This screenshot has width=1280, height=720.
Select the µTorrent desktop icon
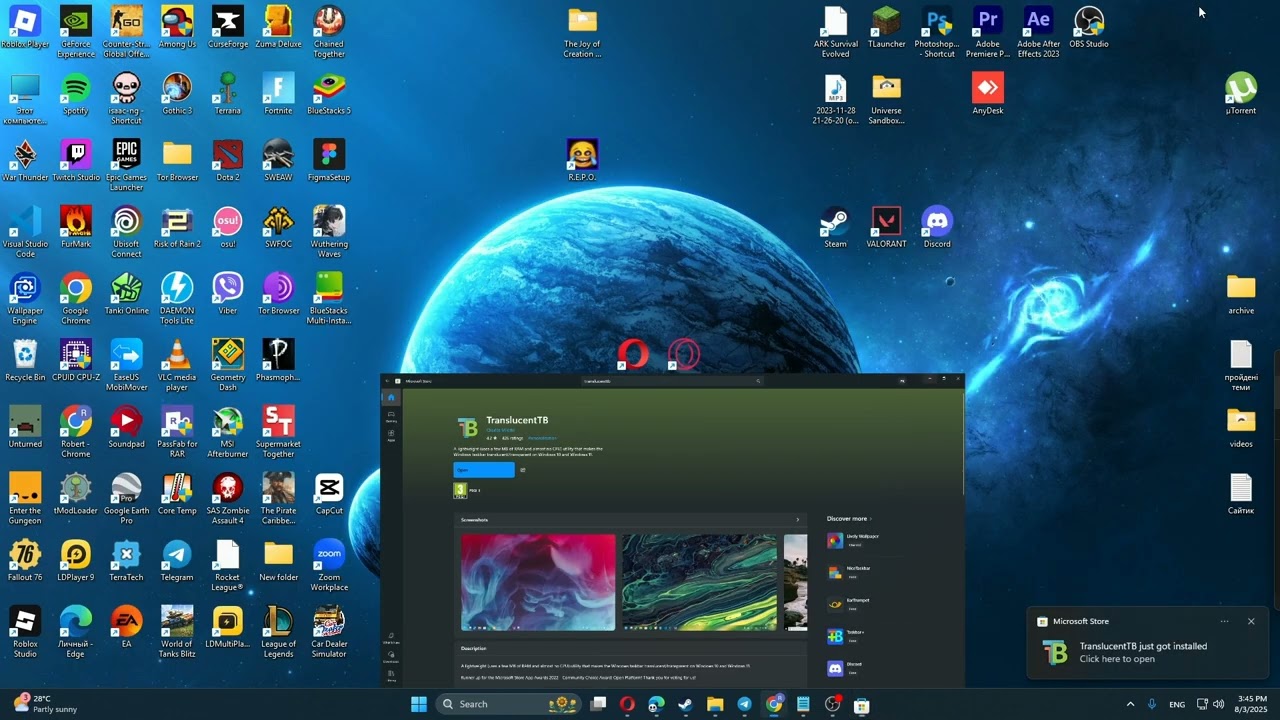1241,95
